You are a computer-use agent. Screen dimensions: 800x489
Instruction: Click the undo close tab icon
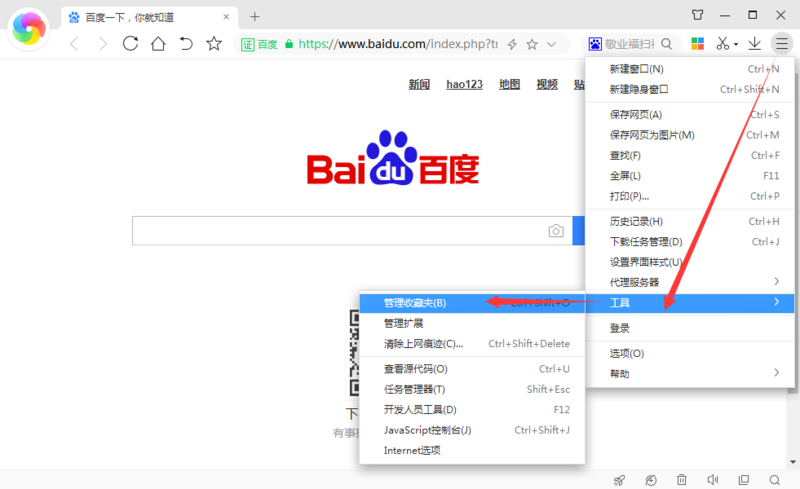click(186, 43)
